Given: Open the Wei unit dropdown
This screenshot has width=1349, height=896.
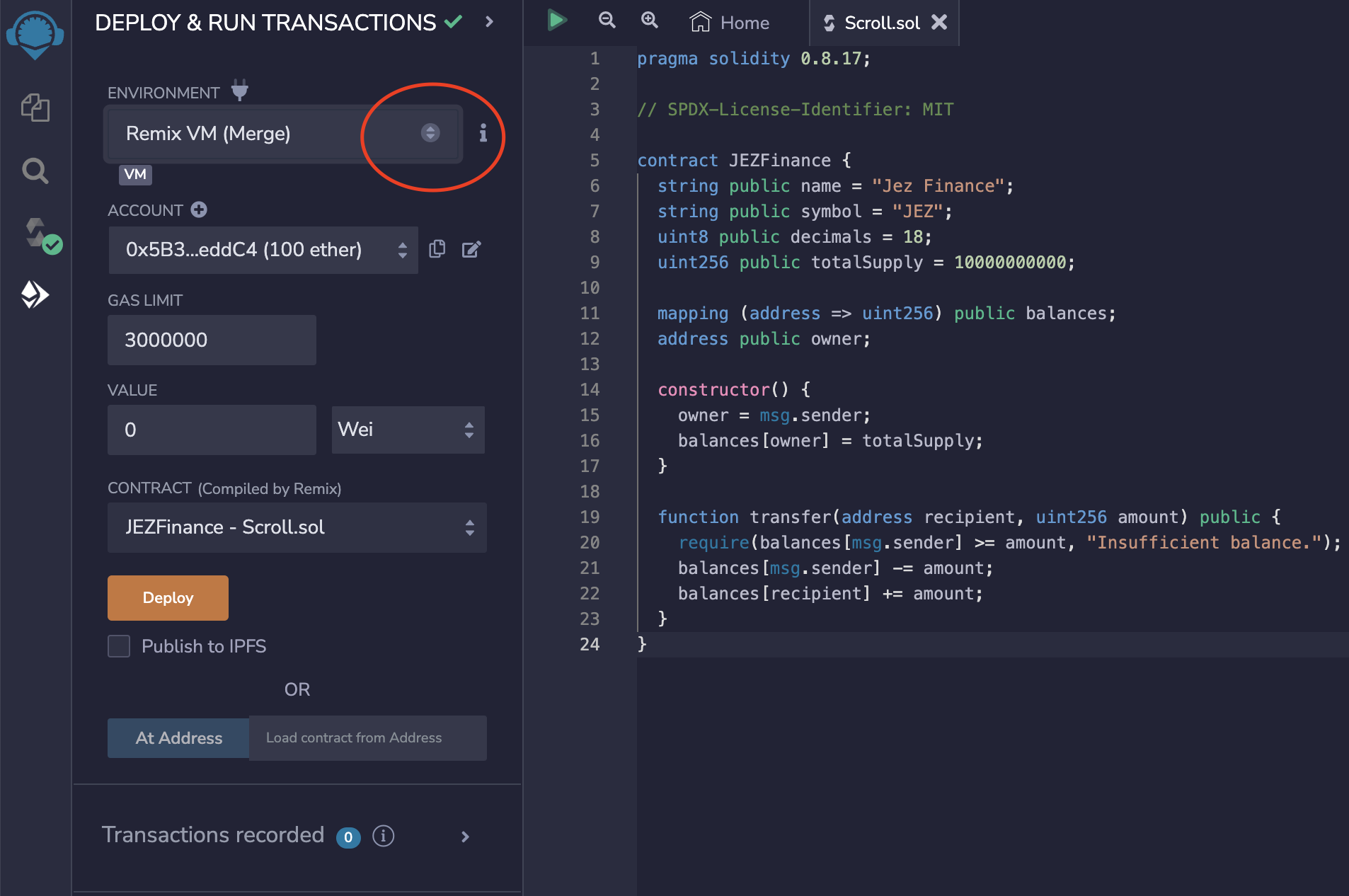Looking at the screenshot, I should [x=408, y=430].
